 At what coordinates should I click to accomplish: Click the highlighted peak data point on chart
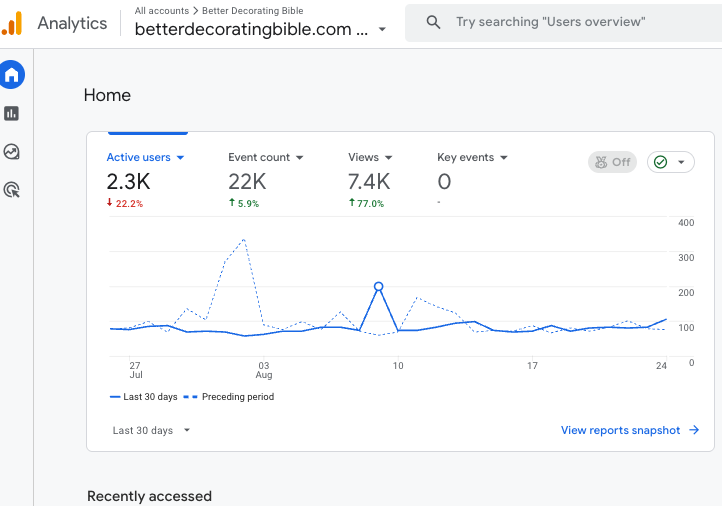[378, 286]
